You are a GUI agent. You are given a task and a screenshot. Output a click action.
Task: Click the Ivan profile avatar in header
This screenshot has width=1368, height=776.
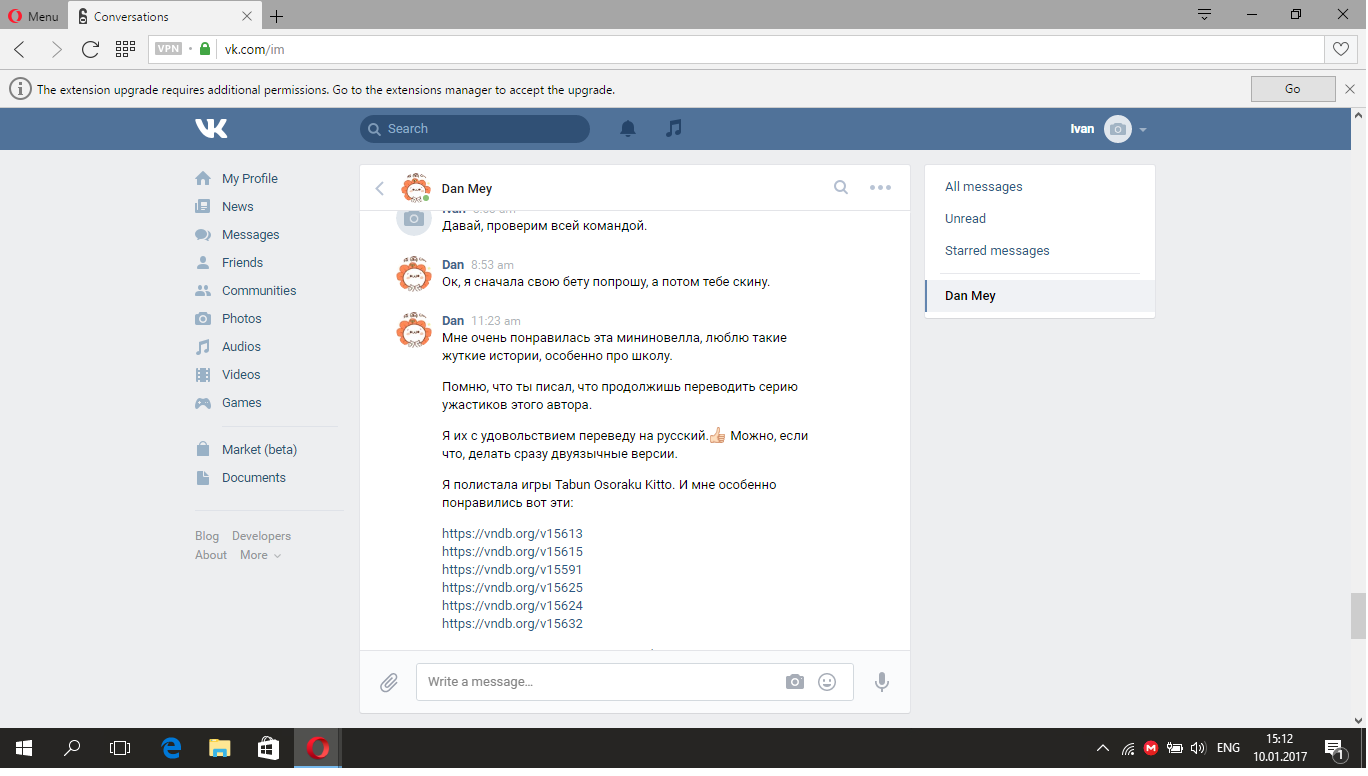[x=1118, y=129]
